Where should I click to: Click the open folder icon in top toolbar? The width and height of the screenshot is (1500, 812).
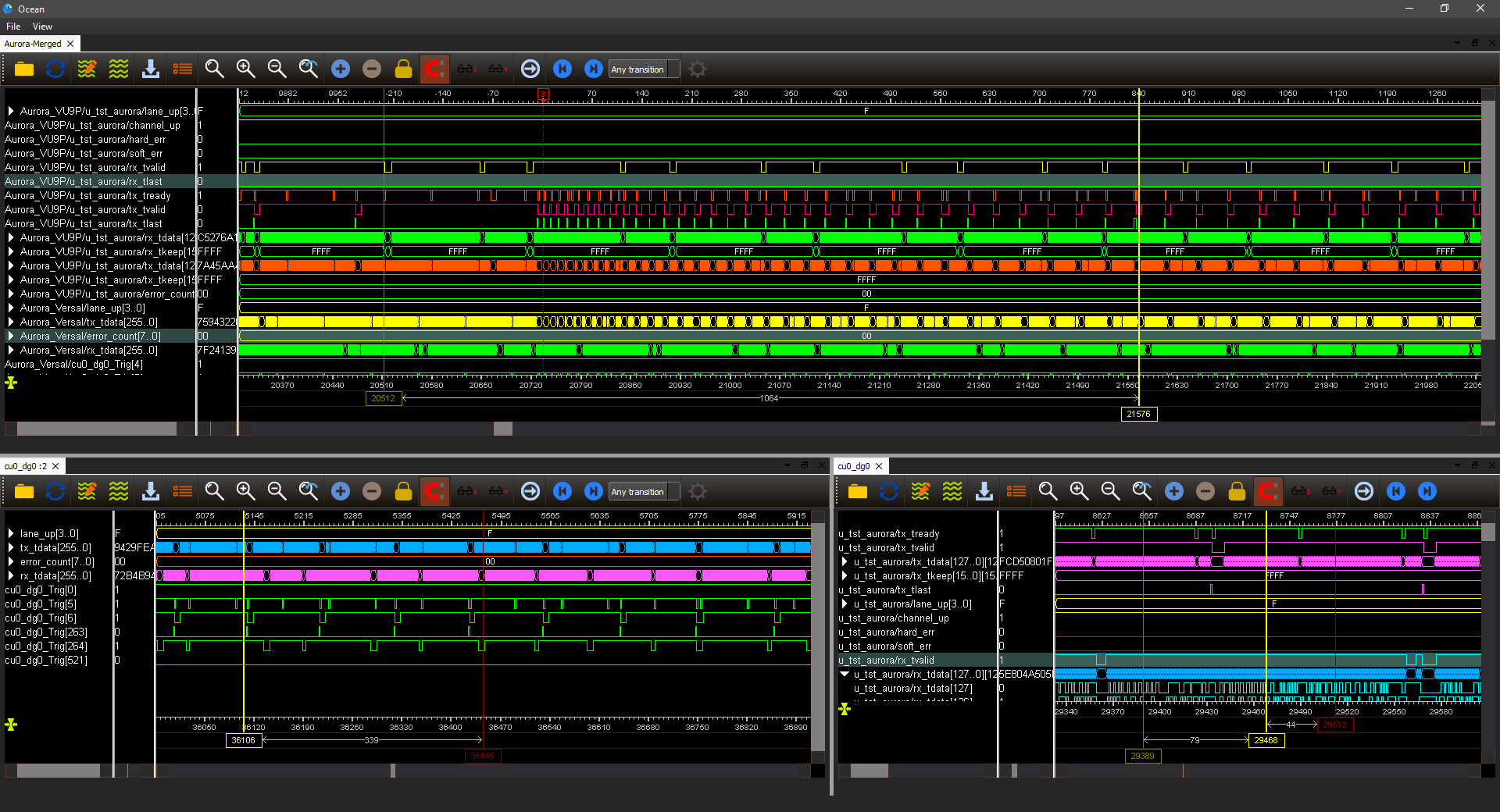24,69
